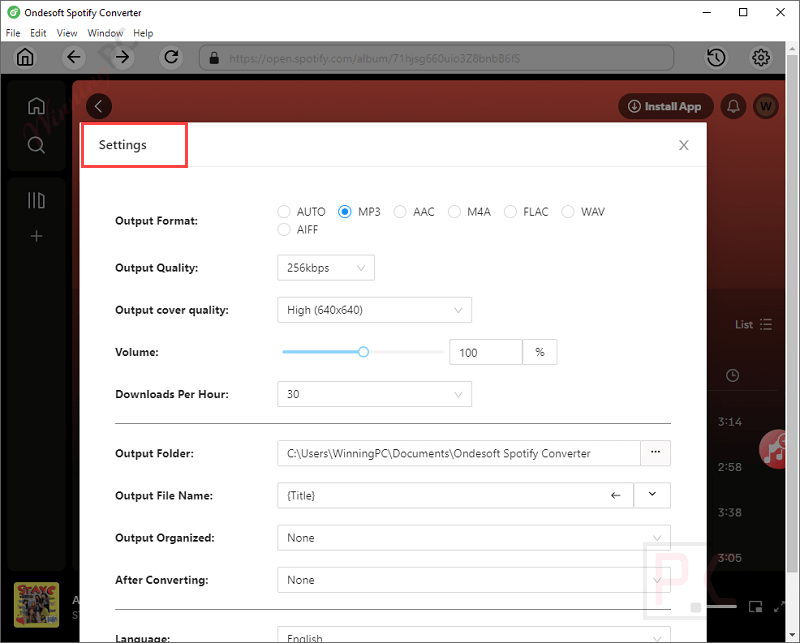800x643 pixels.
Task: Click the album cover thumbnail
Action: coord(36,605)
